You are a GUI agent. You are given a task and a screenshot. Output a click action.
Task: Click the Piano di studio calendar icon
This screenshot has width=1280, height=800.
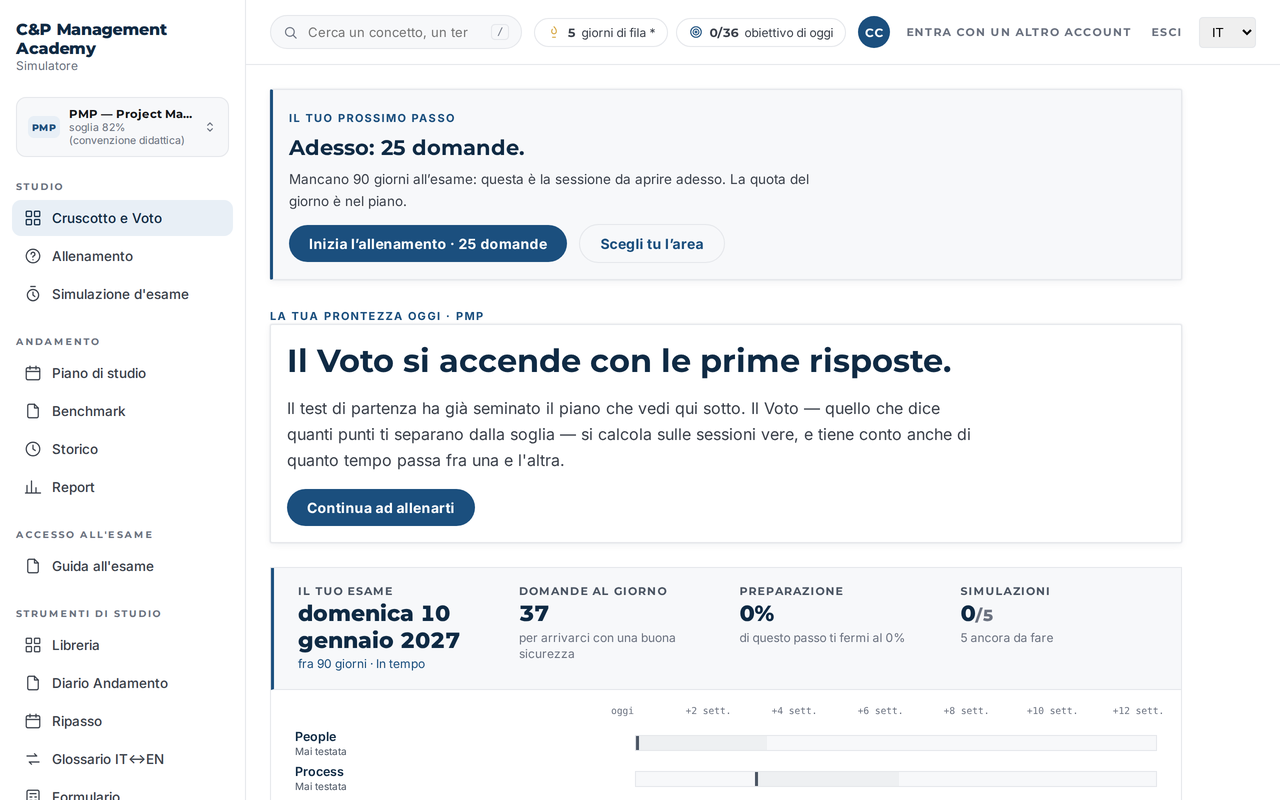tap(33, 373)
